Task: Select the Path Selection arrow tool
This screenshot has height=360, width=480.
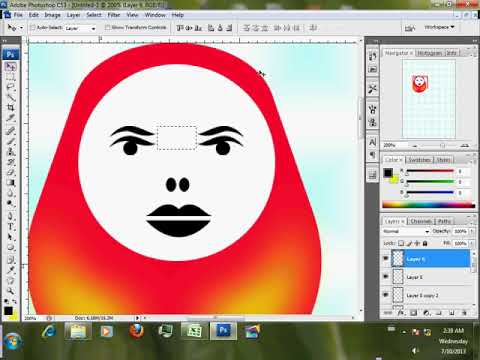Action: pos(11,237)
